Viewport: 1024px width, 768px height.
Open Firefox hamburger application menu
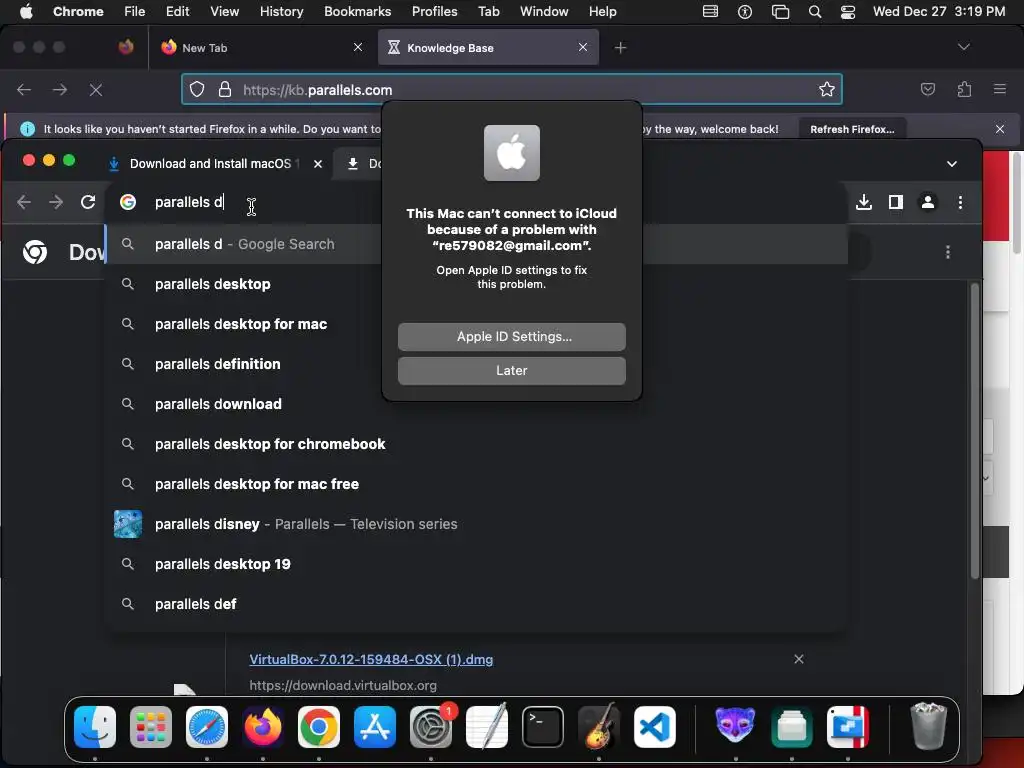(1000, 89)
